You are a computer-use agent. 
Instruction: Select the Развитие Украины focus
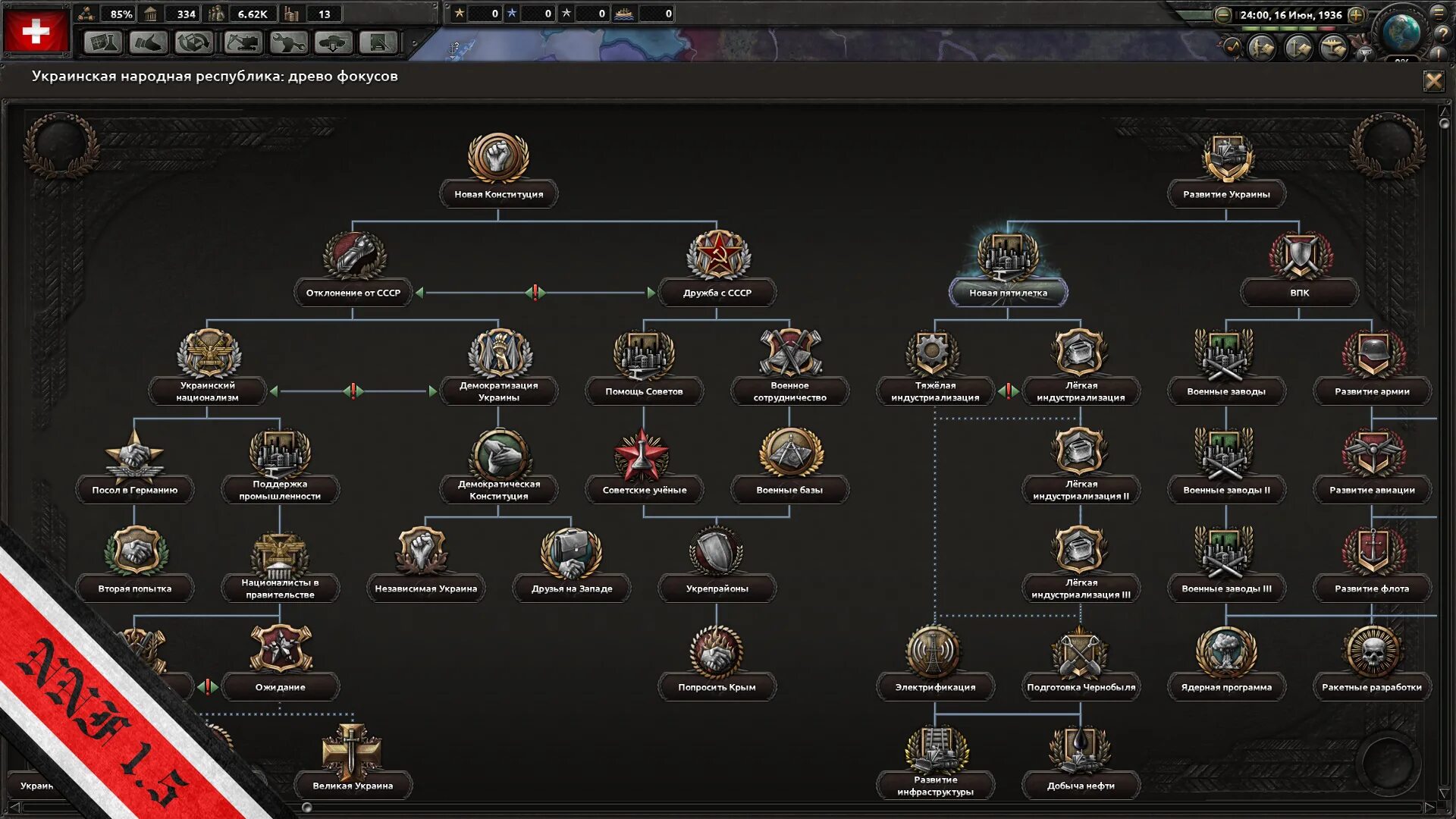click(x=1226, y=171)
